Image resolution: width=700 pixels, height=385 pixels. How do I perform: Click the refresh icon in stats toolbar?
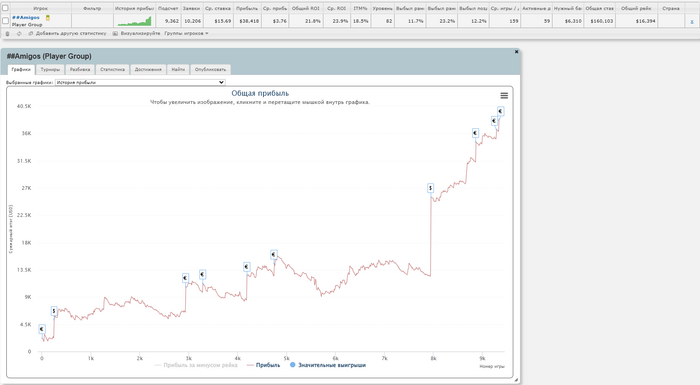tap(19, 33)
